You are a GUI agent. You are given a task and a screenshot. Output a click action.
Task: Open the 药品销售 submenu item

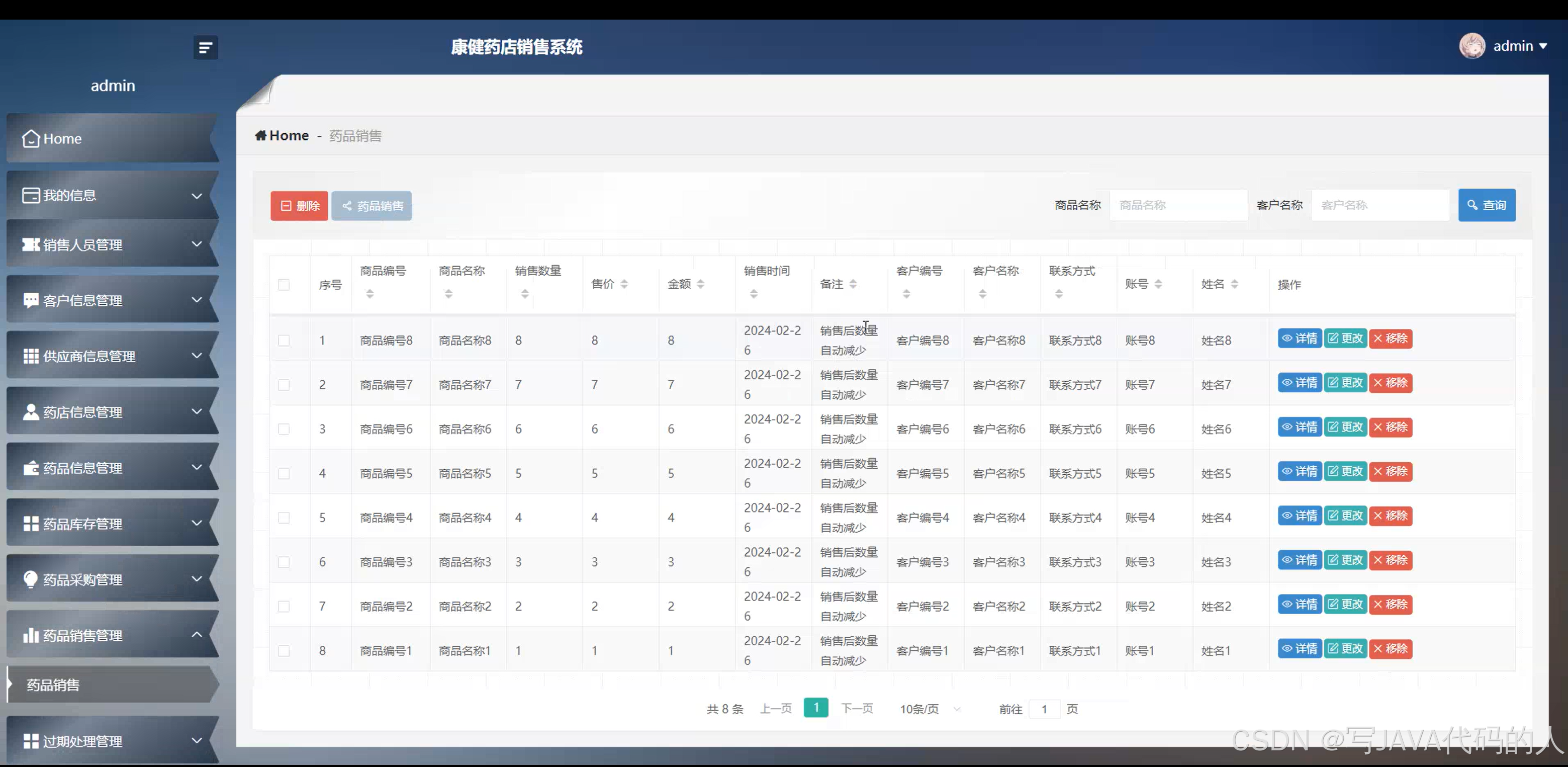coord(54,685)
